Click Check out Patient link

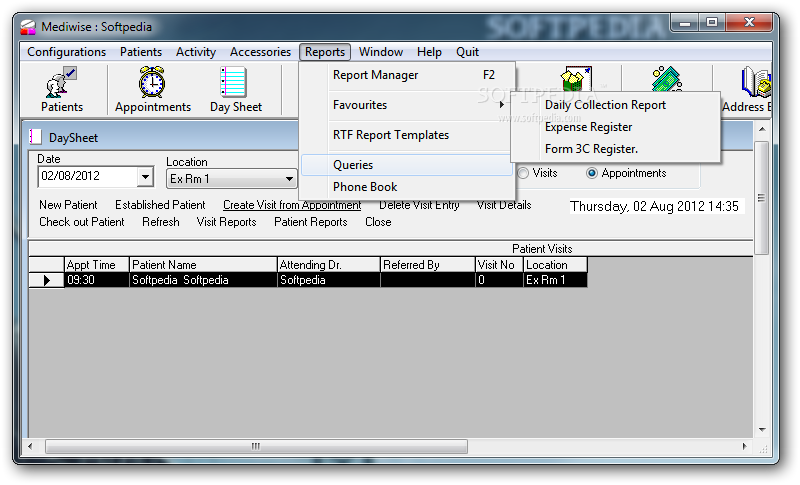[82, 222]
